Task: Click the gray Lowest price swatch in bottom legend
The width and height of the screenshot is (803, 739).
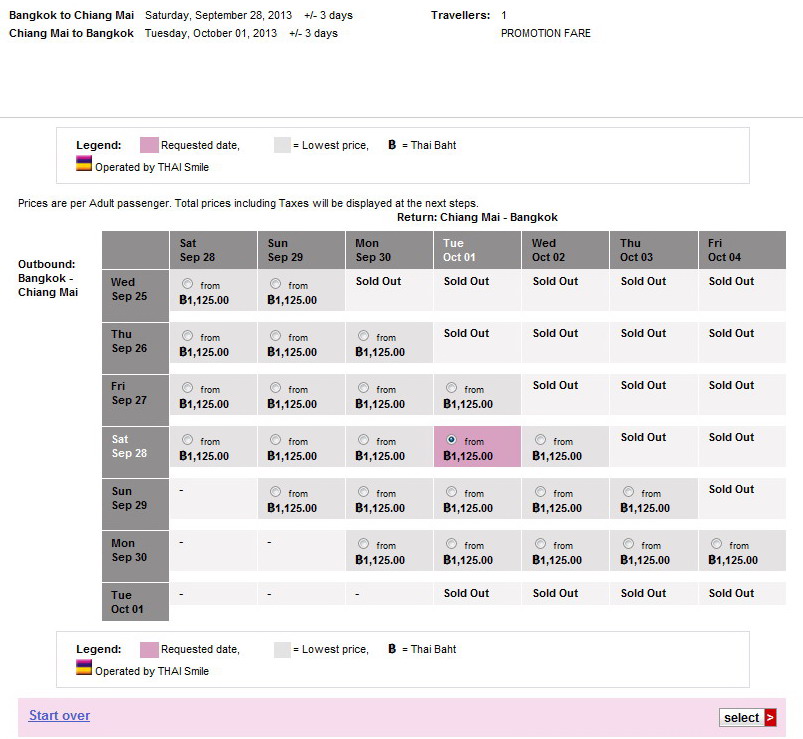Action: 282,649
